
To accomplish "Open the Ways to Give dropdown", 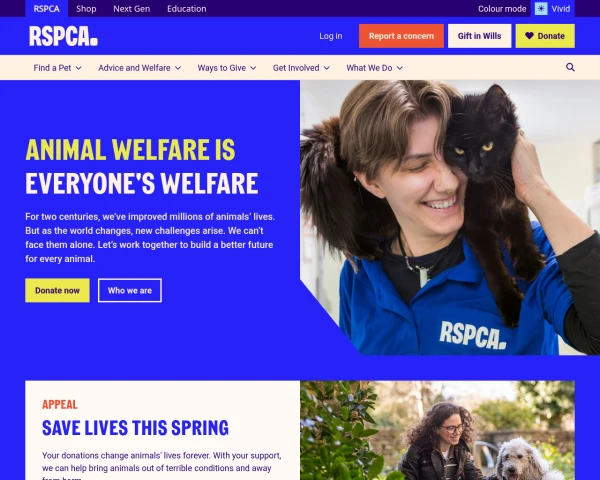I will click(x=227, y=68).
